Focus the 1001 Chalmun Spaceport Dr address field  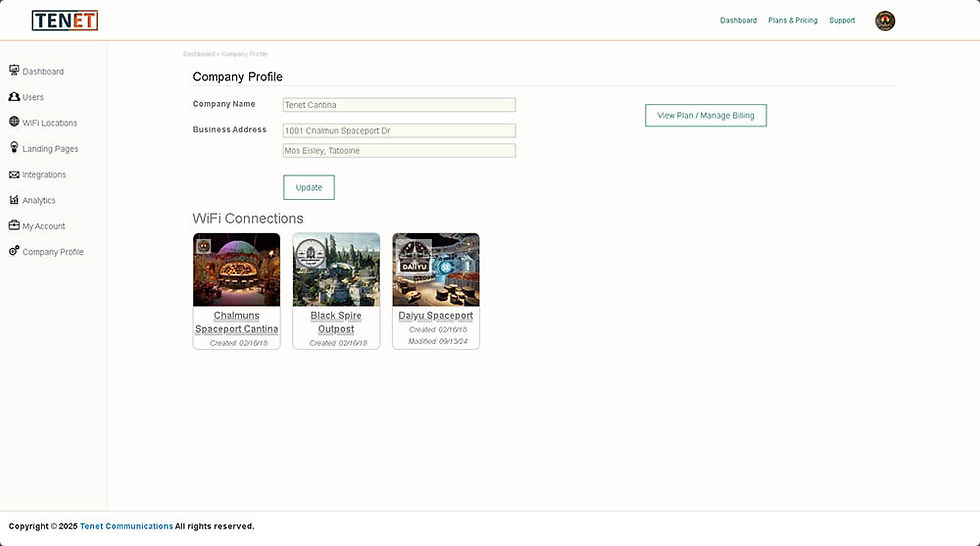pyautogui.click(x=399, y=131)
